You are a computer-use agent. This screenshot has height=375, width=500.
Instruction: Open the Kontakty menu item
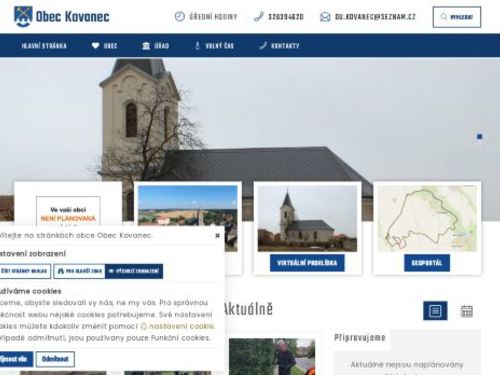279,46
